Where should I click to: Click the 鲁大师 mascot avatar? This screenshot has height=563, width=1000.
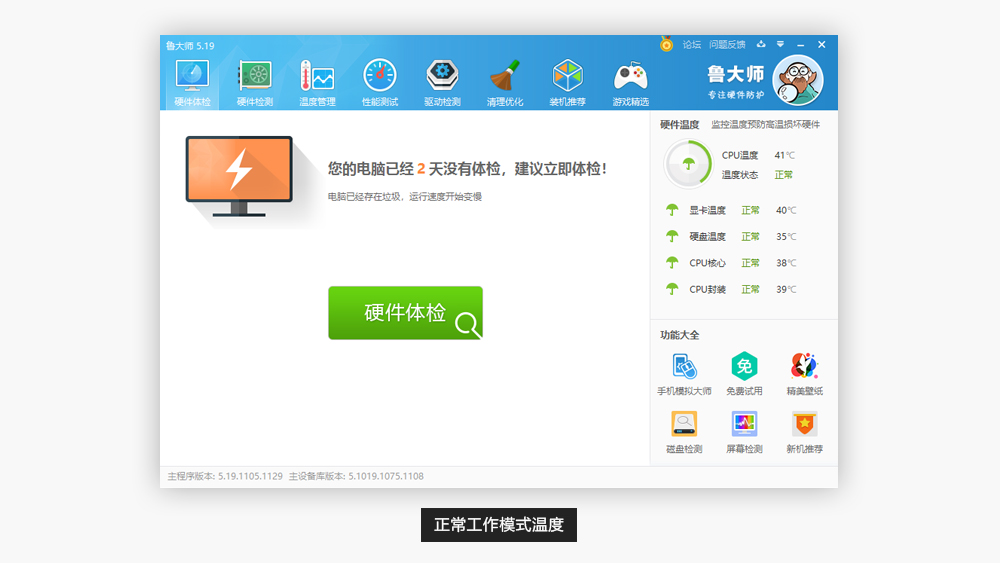tap(797, 80)
